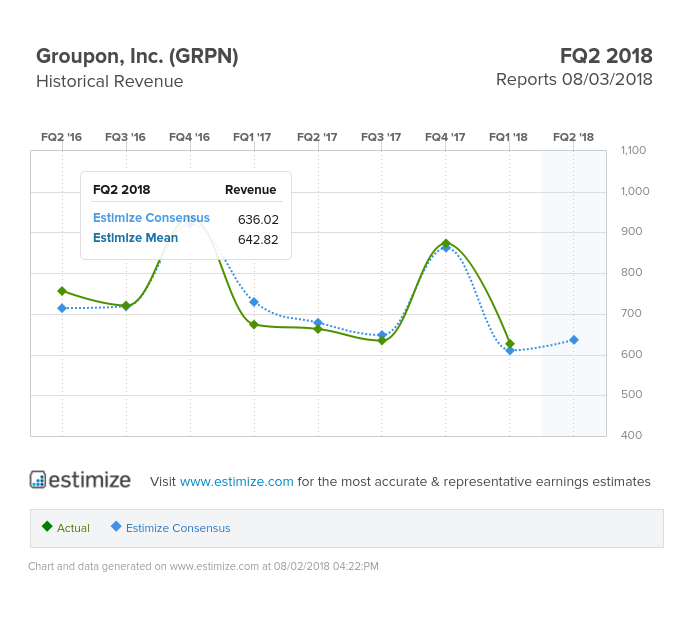The image size is (685, 620).
Task: Select the FQ1 '18 axis label
Action: (508, 137)
